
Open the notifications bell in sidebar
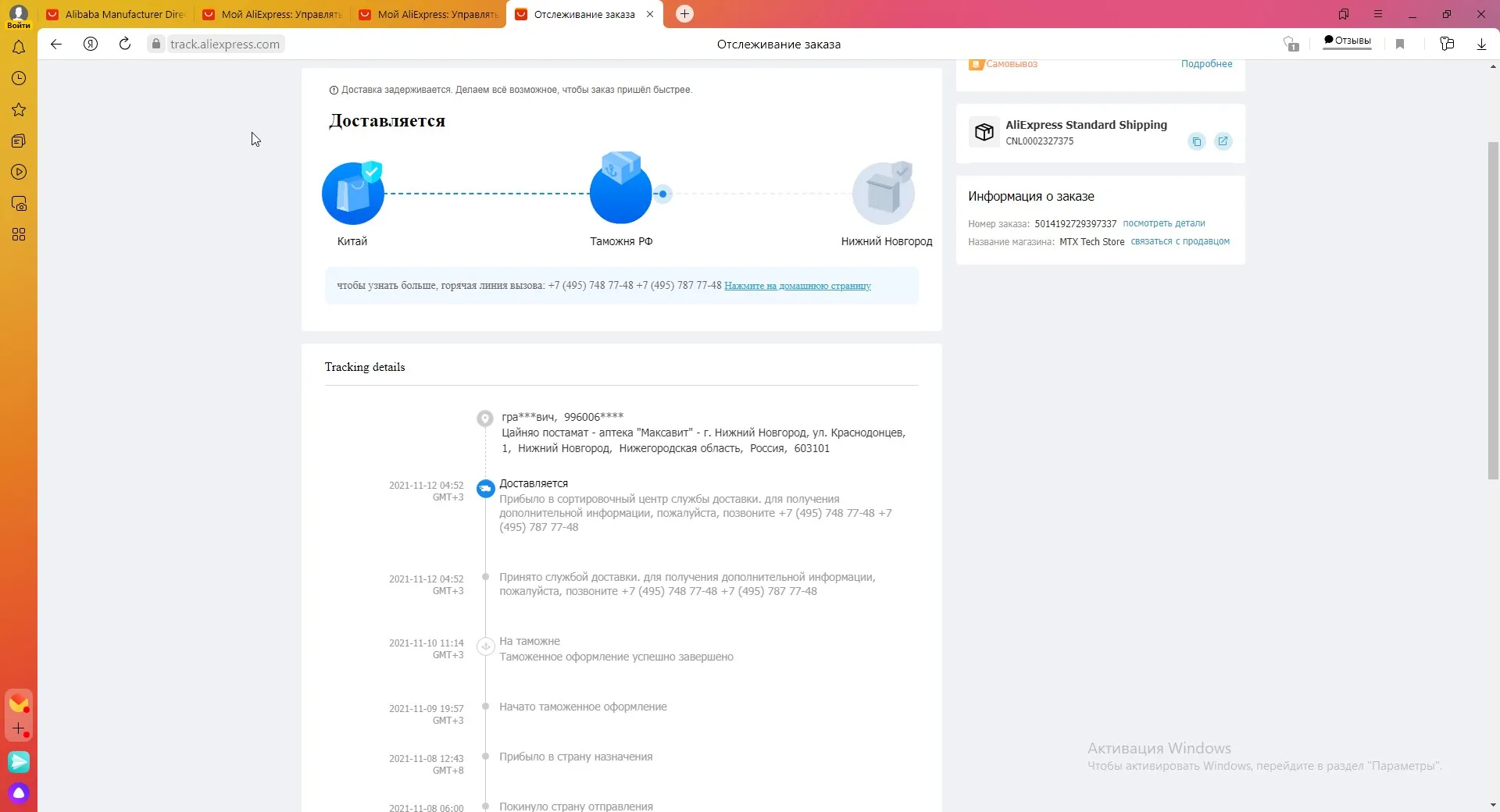(x=19, y=48)
